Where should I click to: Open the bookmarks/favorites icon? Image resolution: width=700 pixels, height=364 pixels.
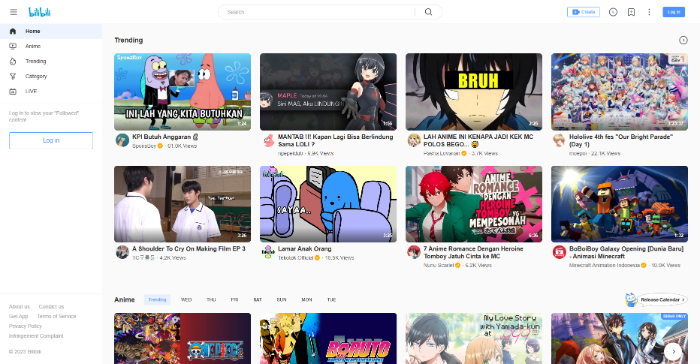point(631,12)
